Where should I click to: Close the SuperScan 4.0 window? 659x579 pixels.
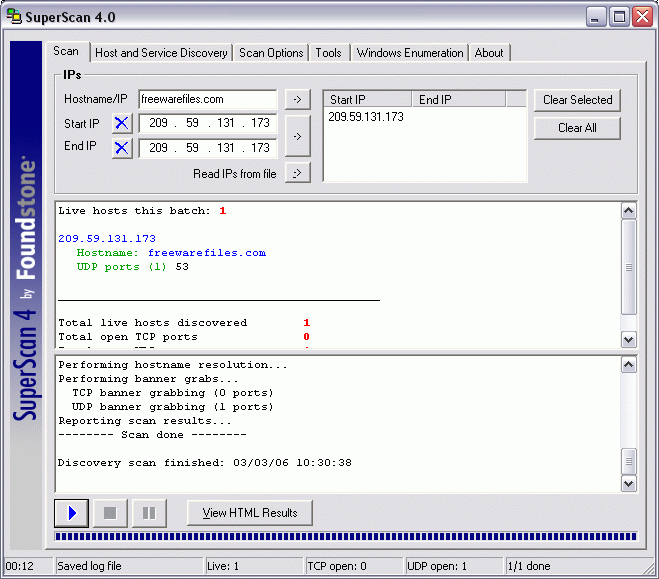643,17
